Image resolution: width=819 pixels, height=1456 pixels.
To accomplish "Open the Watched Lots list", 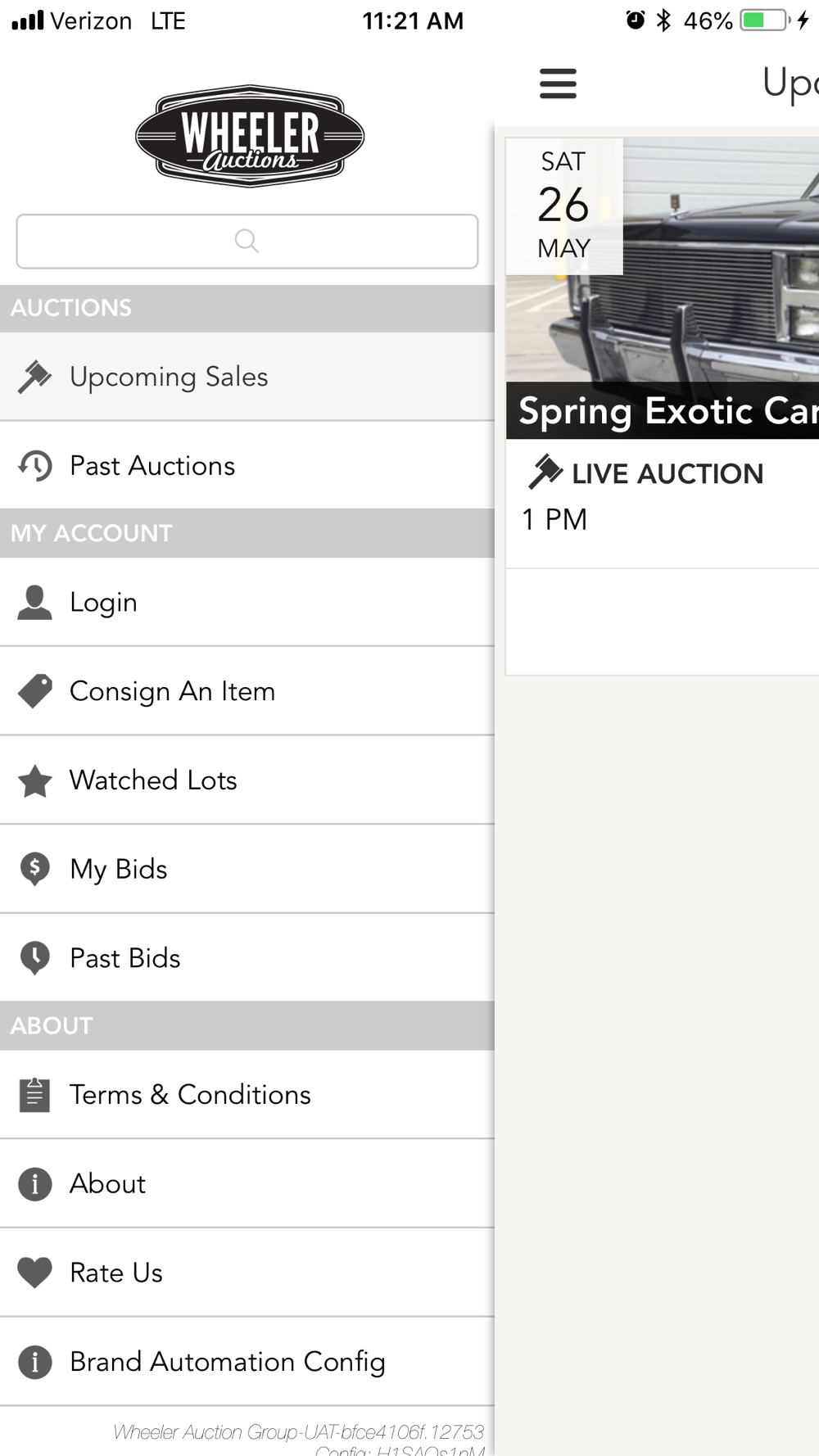I will (247, 780).
